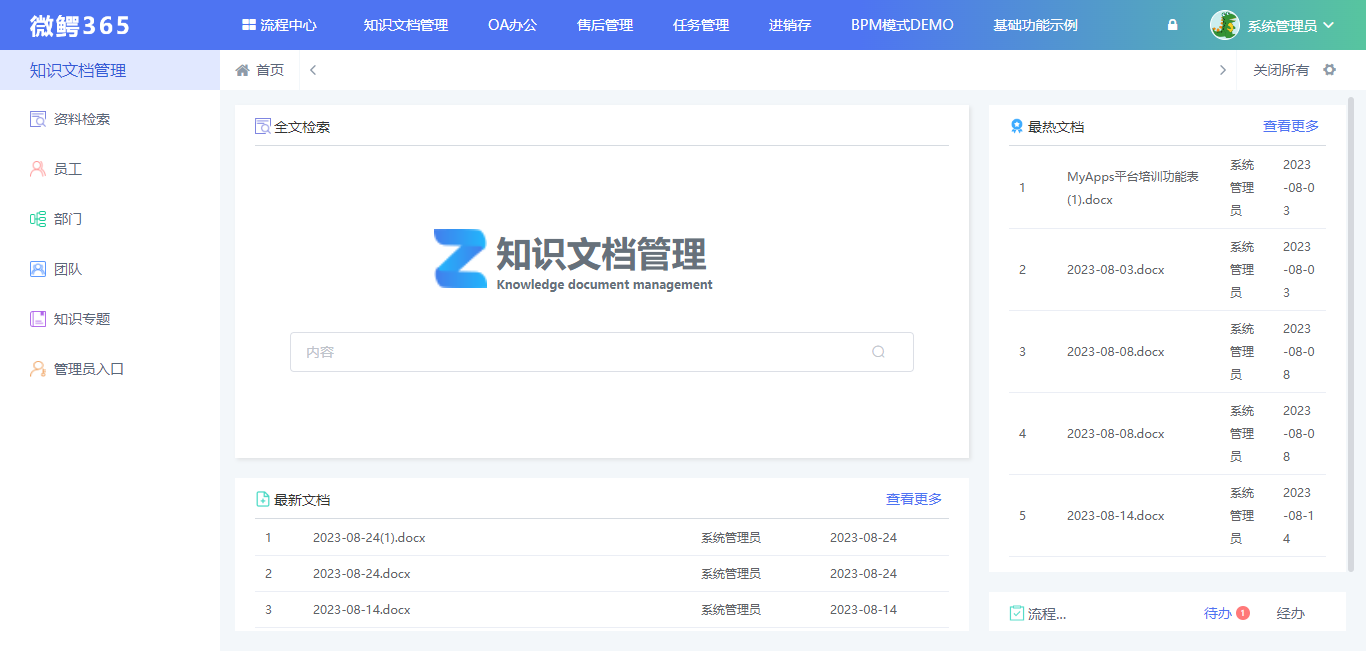This screenshot has width=1366, height=651.
Task: Click the right chevron to shift tabs forward
Action: [x=1223, y=70]
